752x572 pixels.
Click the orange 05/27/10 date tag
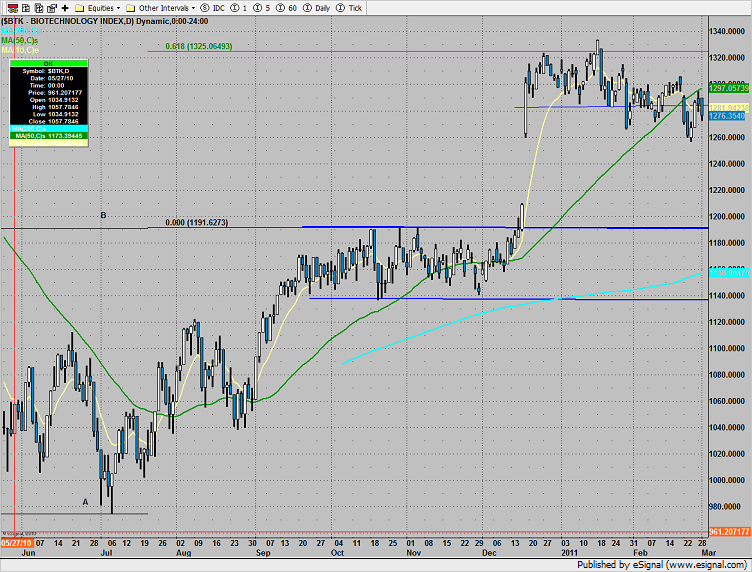[x=17, y=543]
